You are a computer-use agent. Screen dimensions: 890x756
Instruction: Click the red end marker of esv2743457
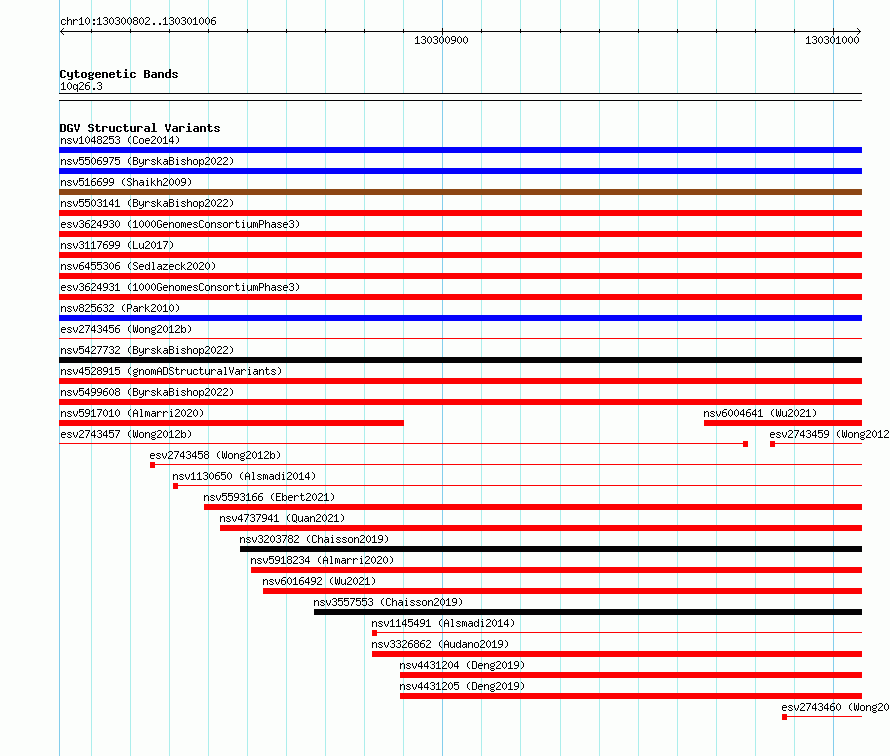tap(745, 444)
